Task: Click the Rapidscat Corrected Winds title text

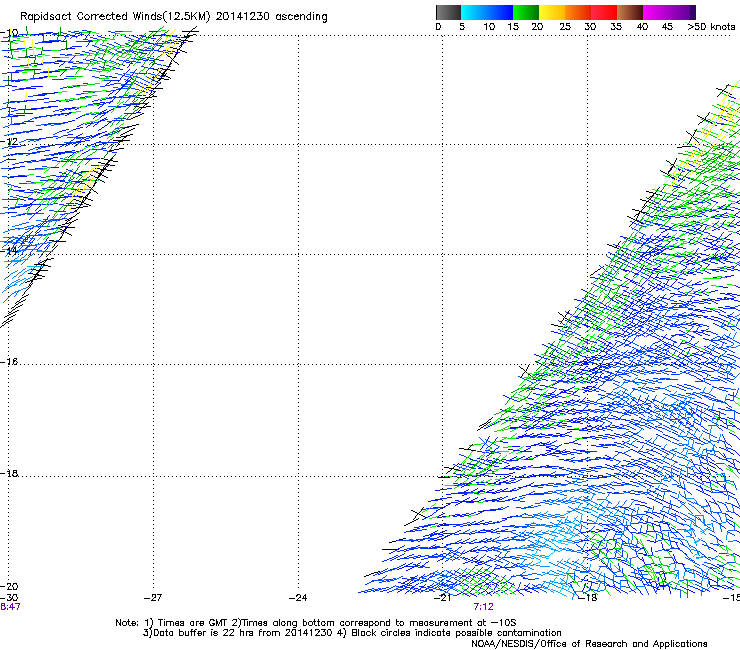Action: pos(174,16)
